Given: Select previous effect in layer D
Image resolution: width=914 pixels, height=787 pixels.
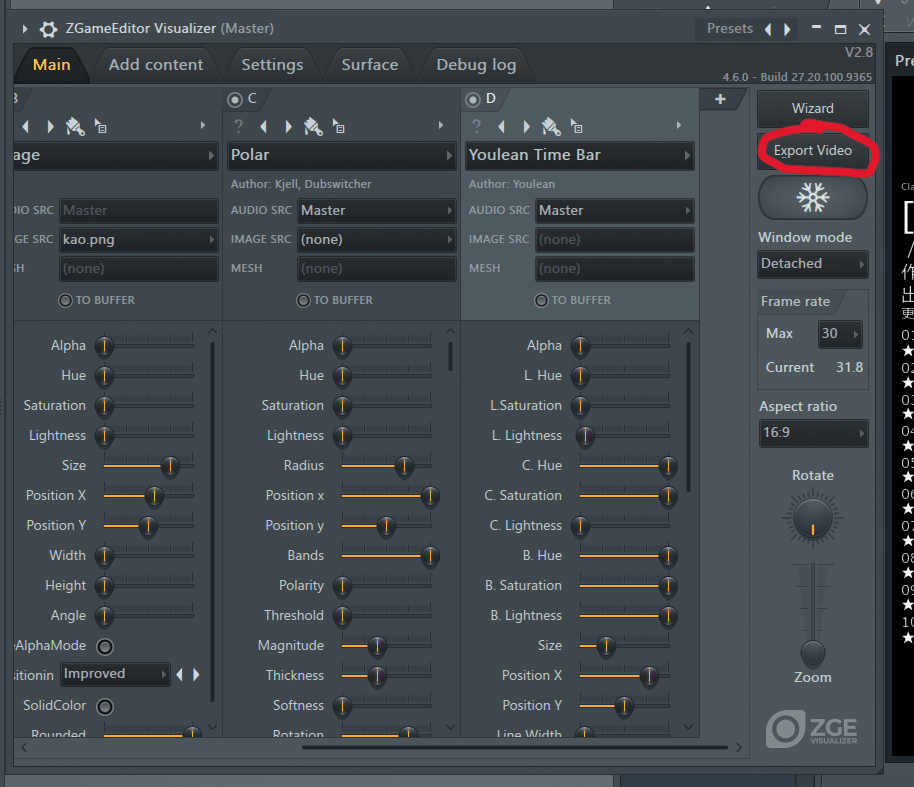Looking at the screenshot, I should [x=502, y=126].
